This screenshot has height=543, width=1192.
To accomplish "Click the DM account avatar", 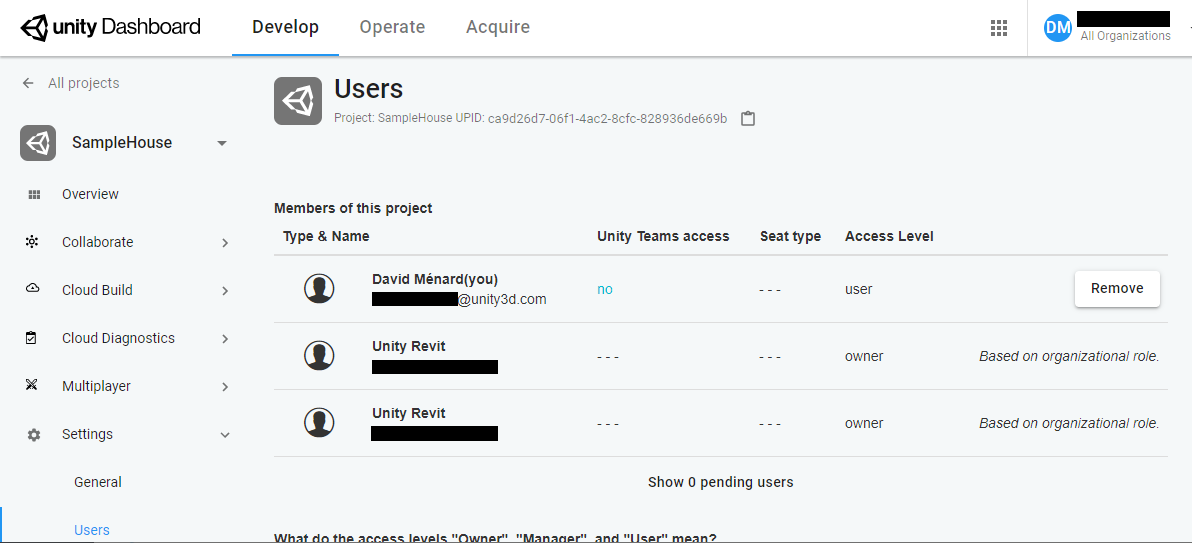I will 1057,28.
